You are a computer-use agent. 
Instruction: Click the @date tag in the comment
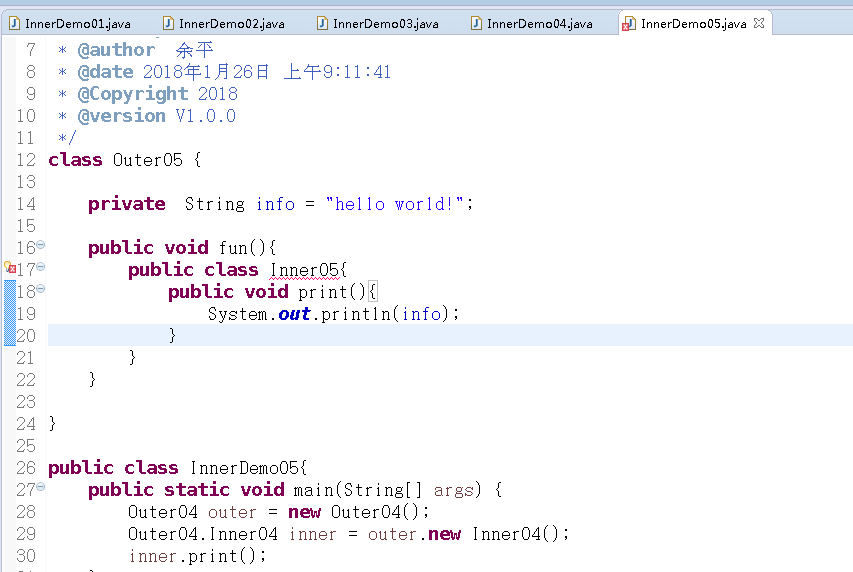pos(106,72)
